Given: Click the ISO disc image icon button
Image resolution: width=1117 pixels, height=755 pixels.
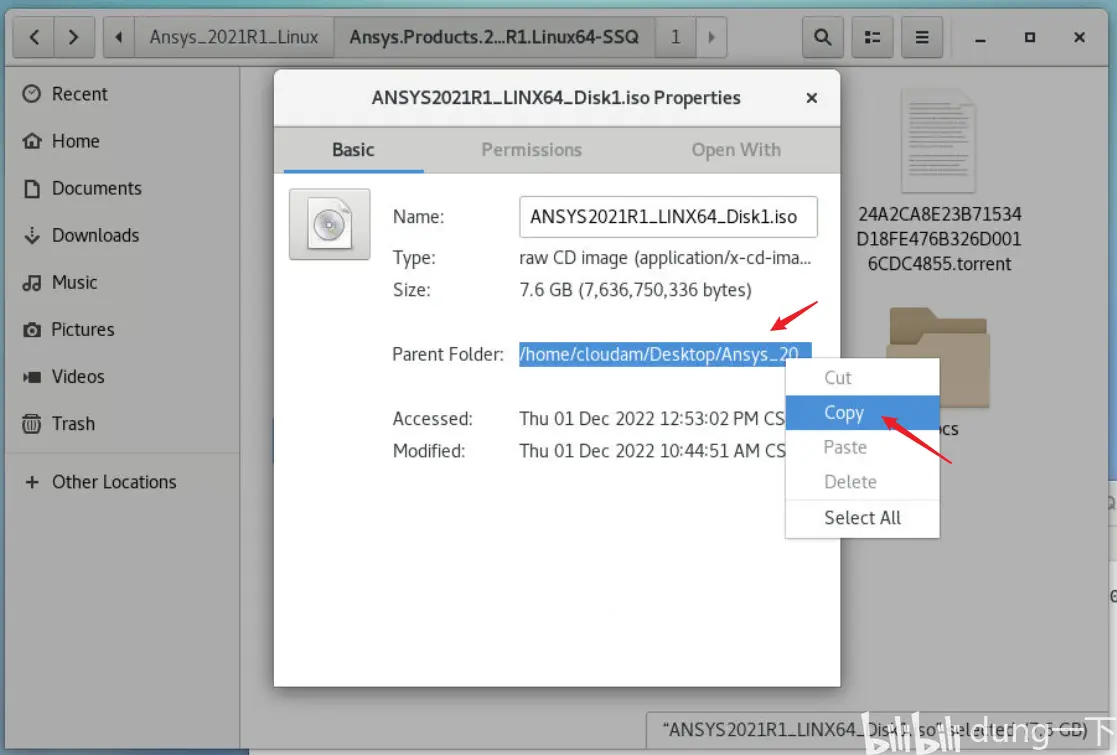Looking at the screenshot, I should (329, 224).
